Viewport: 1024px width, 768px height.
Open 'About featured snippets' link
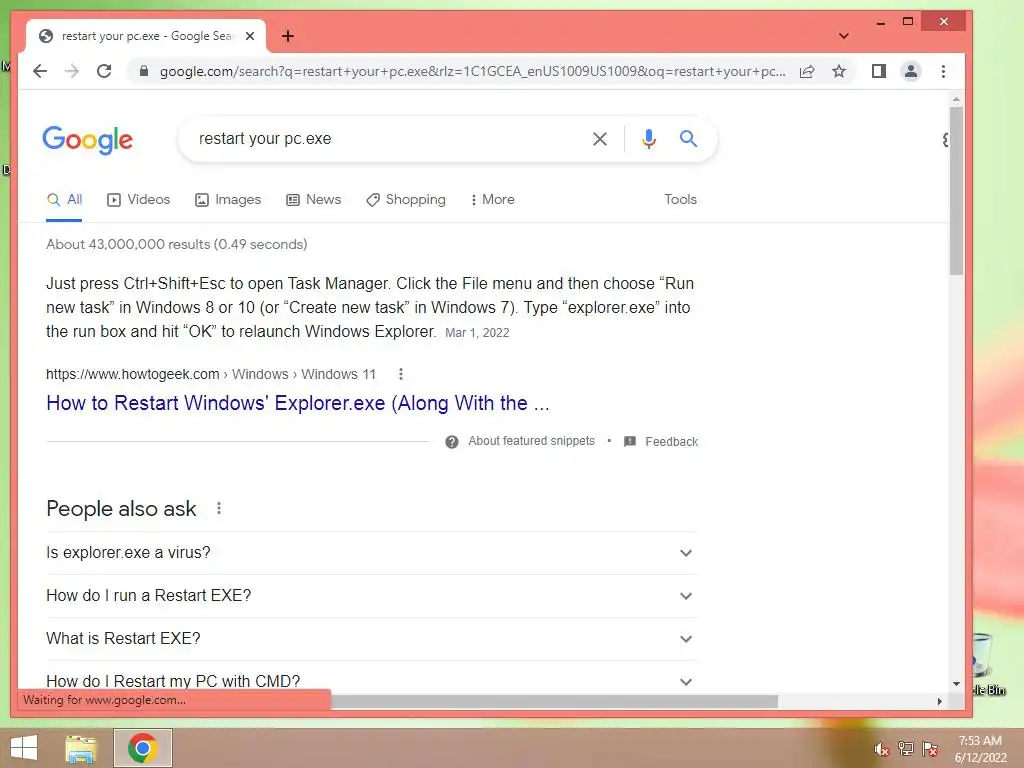click(531, 441)
